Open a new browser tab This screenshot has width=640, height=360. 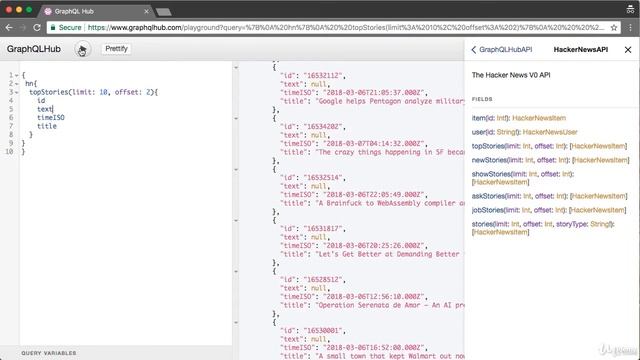[x=164, y=12]
